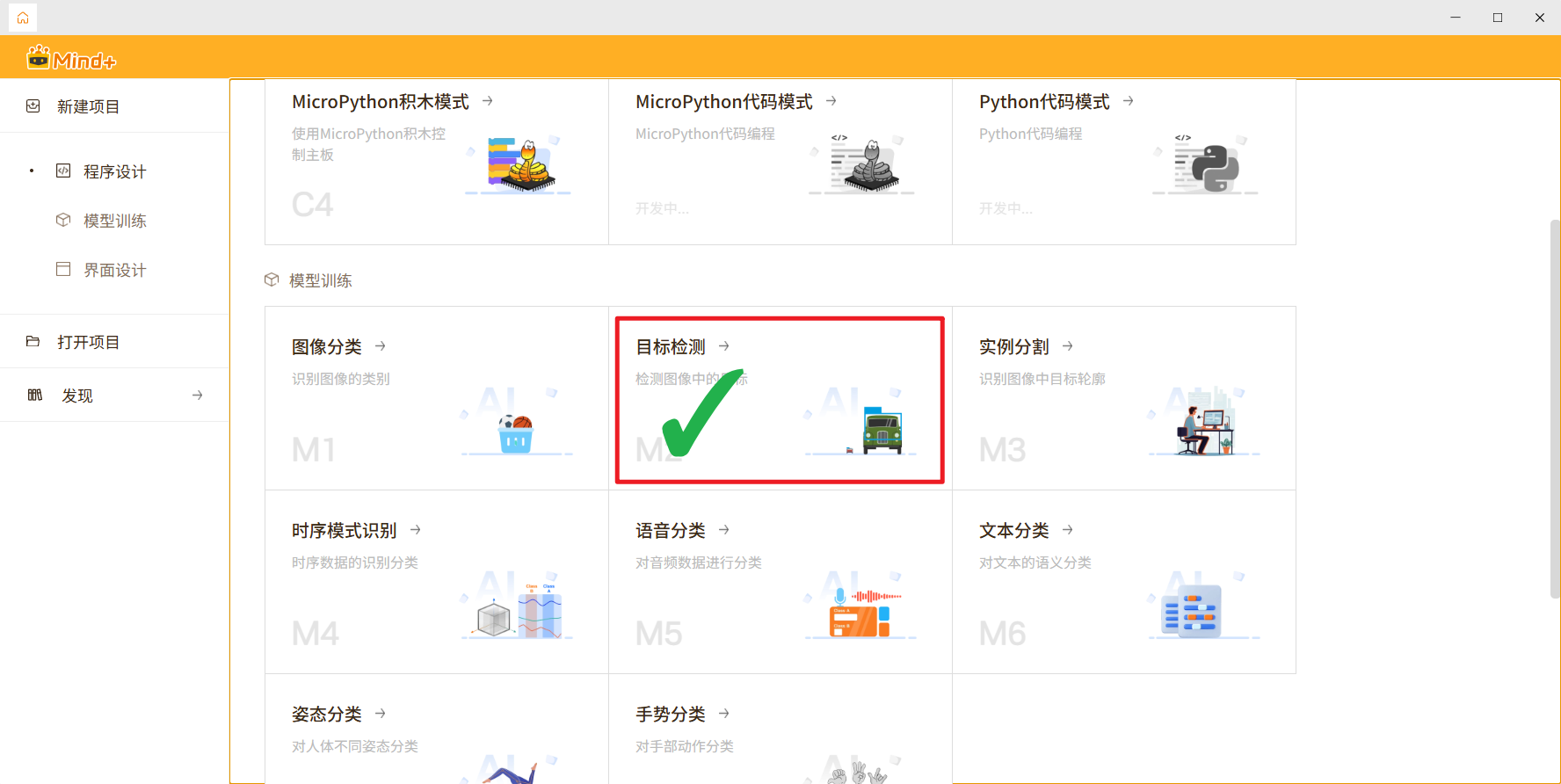Select 模型训练 in the sidebar
Image resolution: width=1561 pixels, height=784 pixels.
point(114,221)
